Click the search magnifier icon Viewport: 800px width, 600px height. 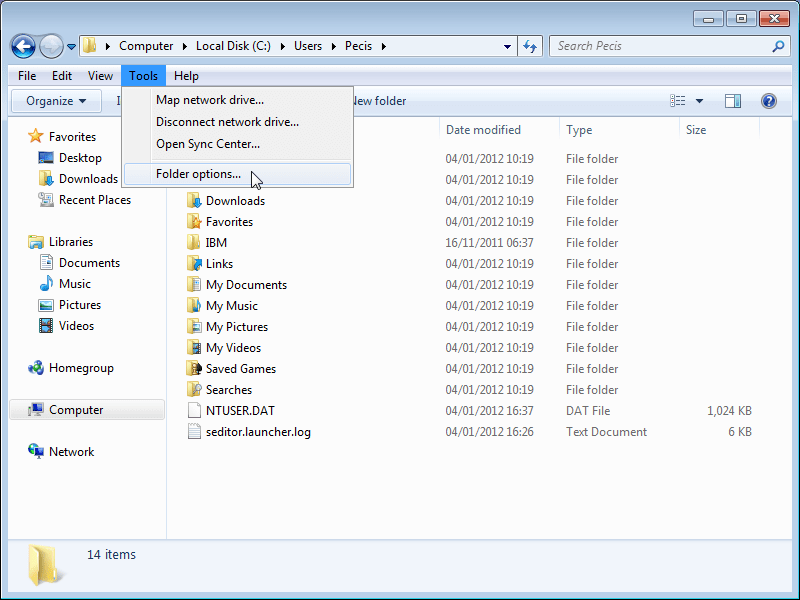click(x=778, y=46)
